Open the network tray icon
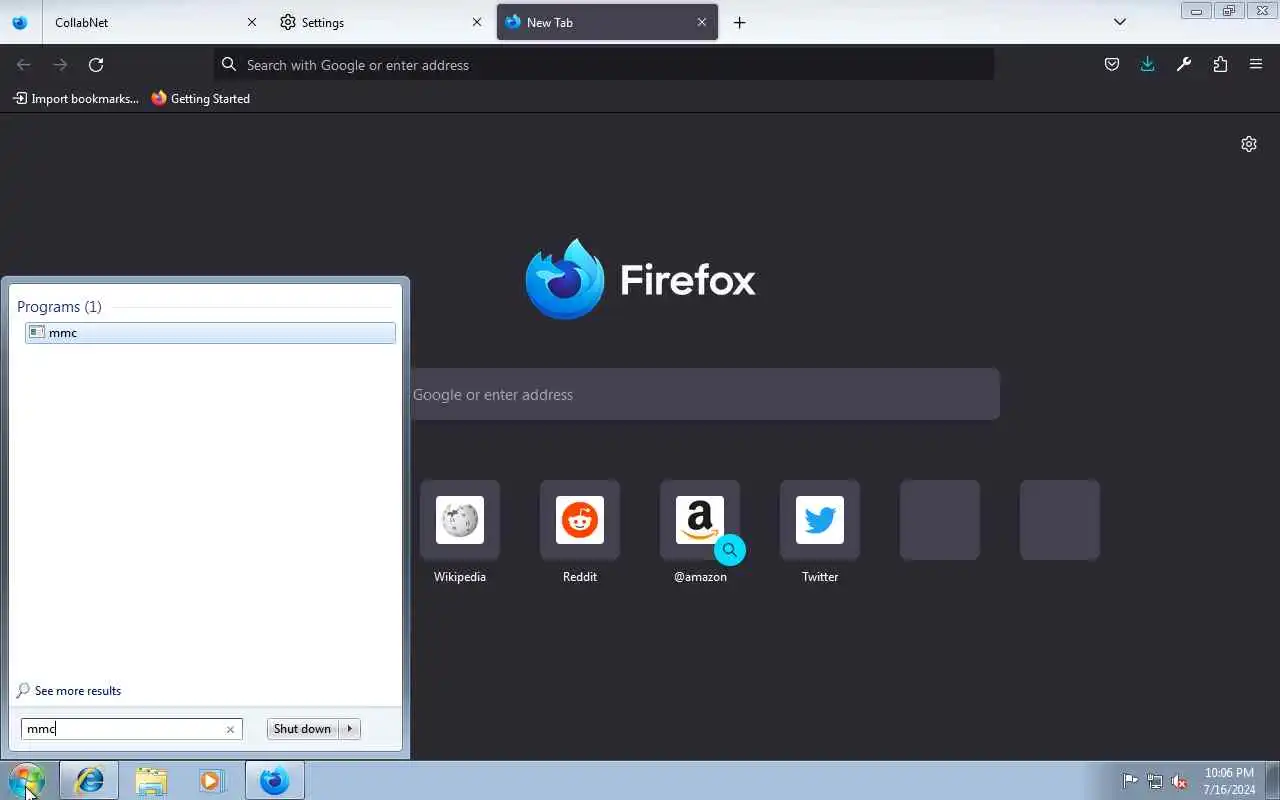The height and width of the screenshot is (800, 1280). [x=1155, y=781]
